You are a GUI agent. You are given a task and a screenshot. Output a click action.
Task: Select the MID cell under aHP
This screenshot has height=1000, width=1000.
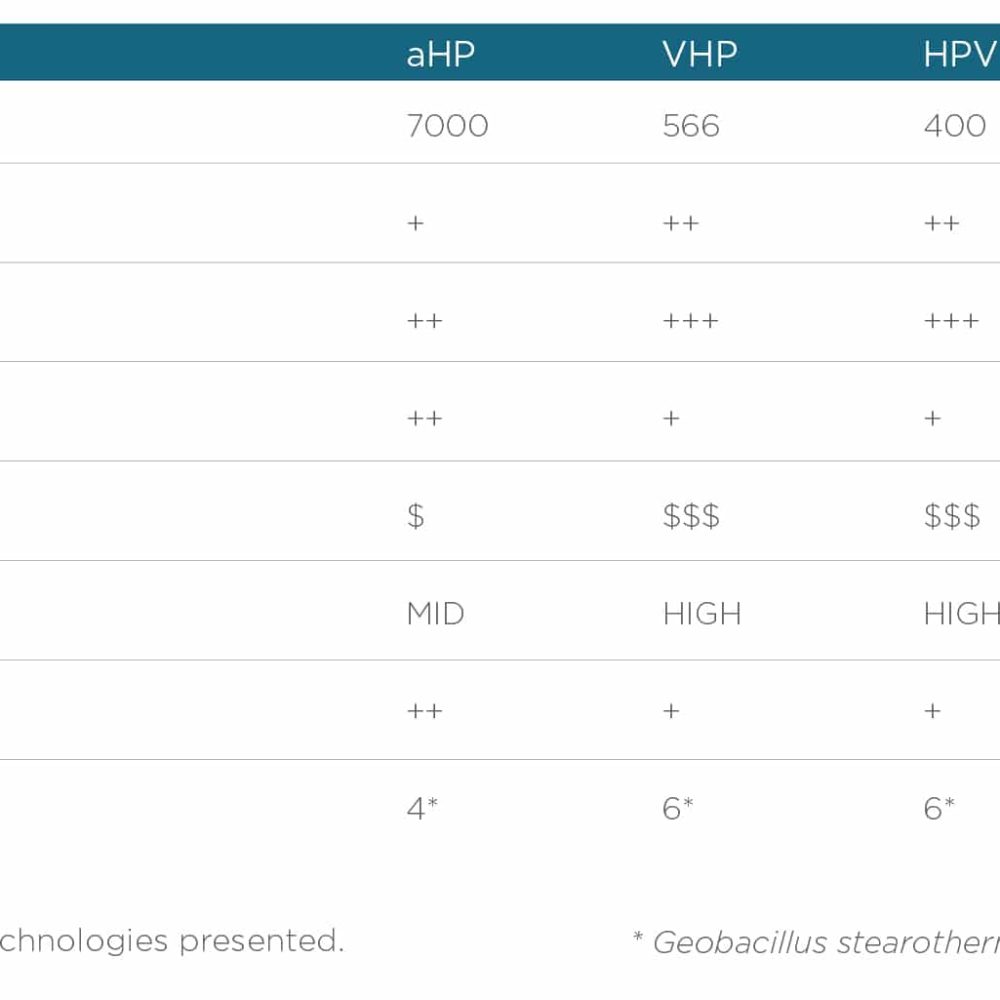[x=435, y=614]
